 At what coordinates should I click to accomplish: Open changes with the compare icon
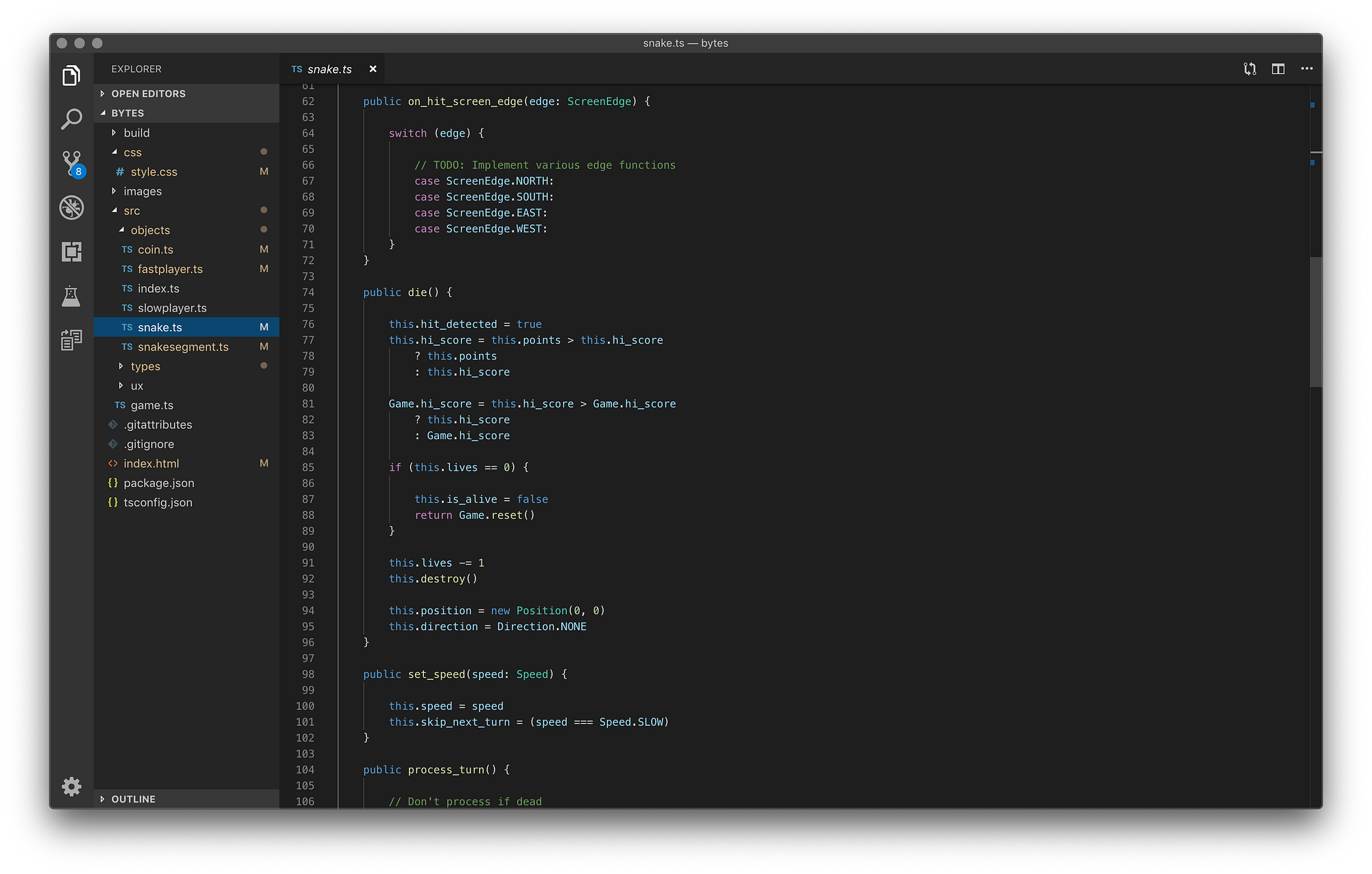click(1249, 69)
